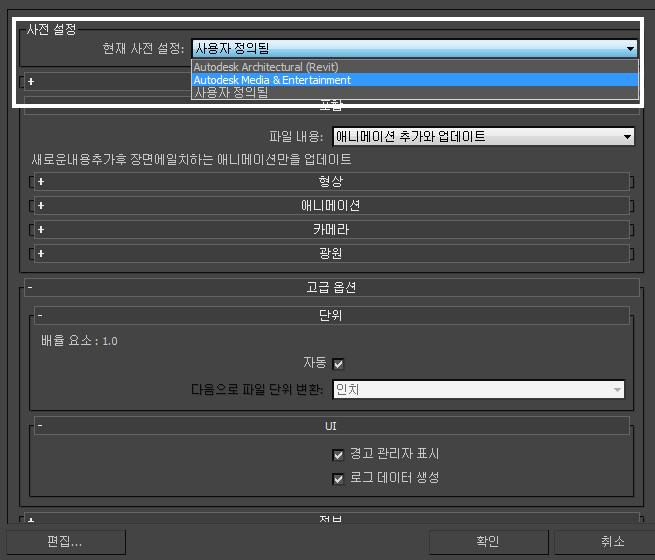Expand the 형상 rollout
The image size is (655, 560).
pos(332,182)
